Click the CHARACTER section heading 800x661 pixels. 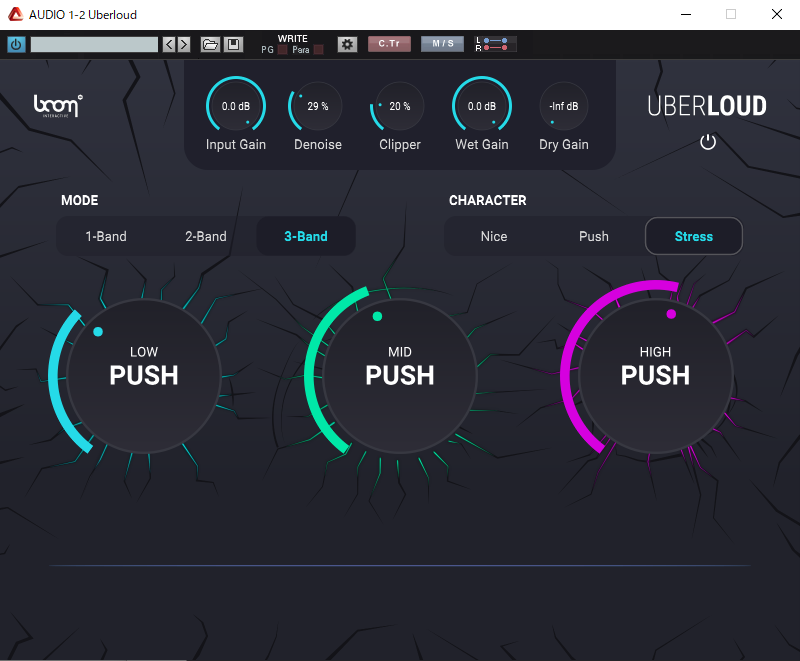click(487, 200)
